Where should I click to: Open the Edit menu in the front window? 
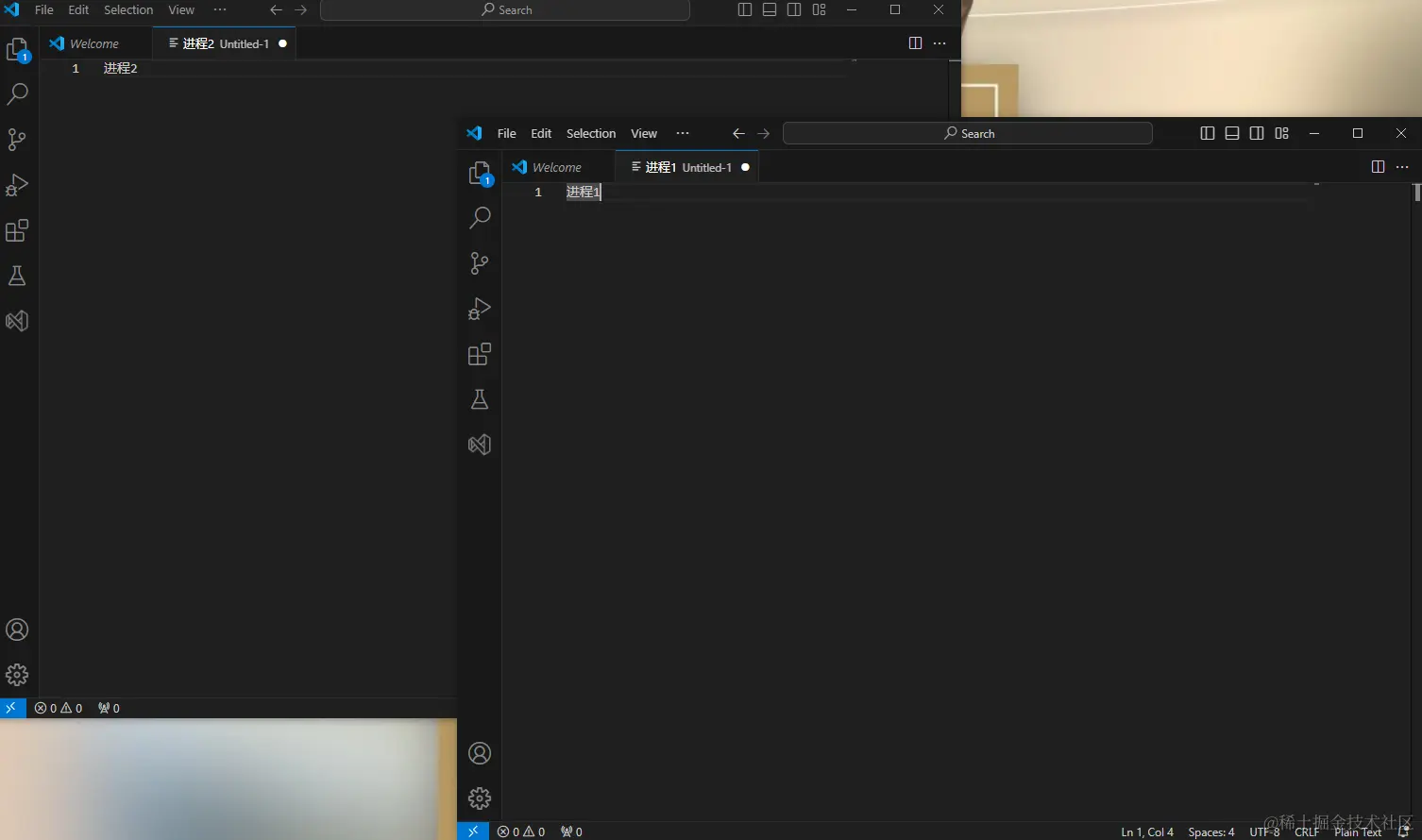(541, 133)
